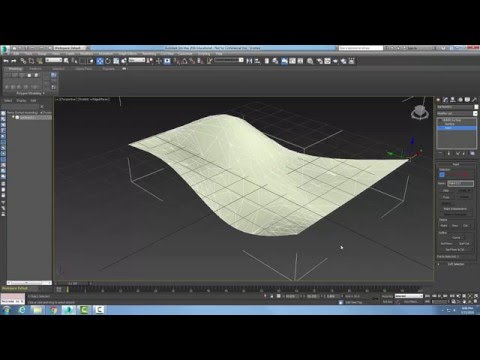Click the Select and Uniform Scale tool
Screen dimensions: 480x360
[116, 61]
